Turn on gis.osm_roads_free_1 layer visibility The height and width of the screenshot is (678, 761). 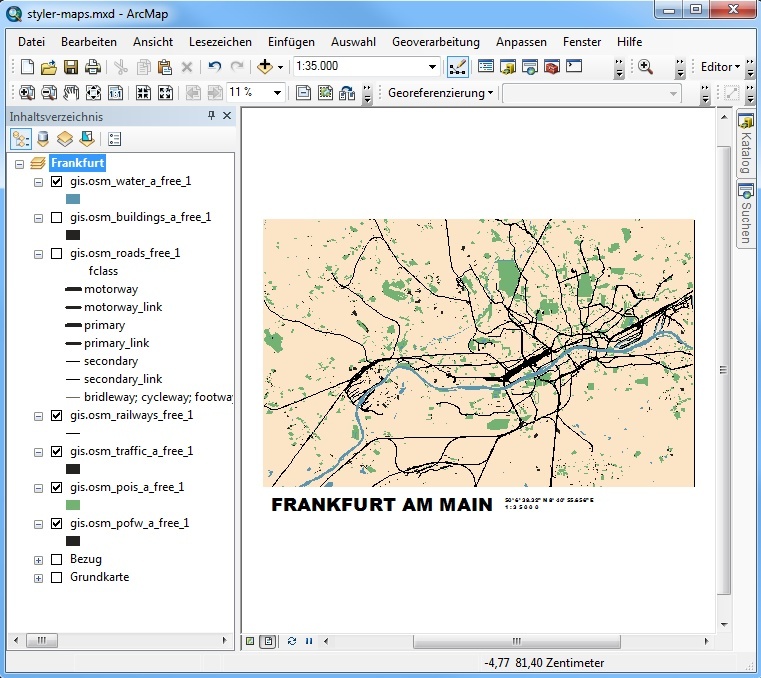56,253
